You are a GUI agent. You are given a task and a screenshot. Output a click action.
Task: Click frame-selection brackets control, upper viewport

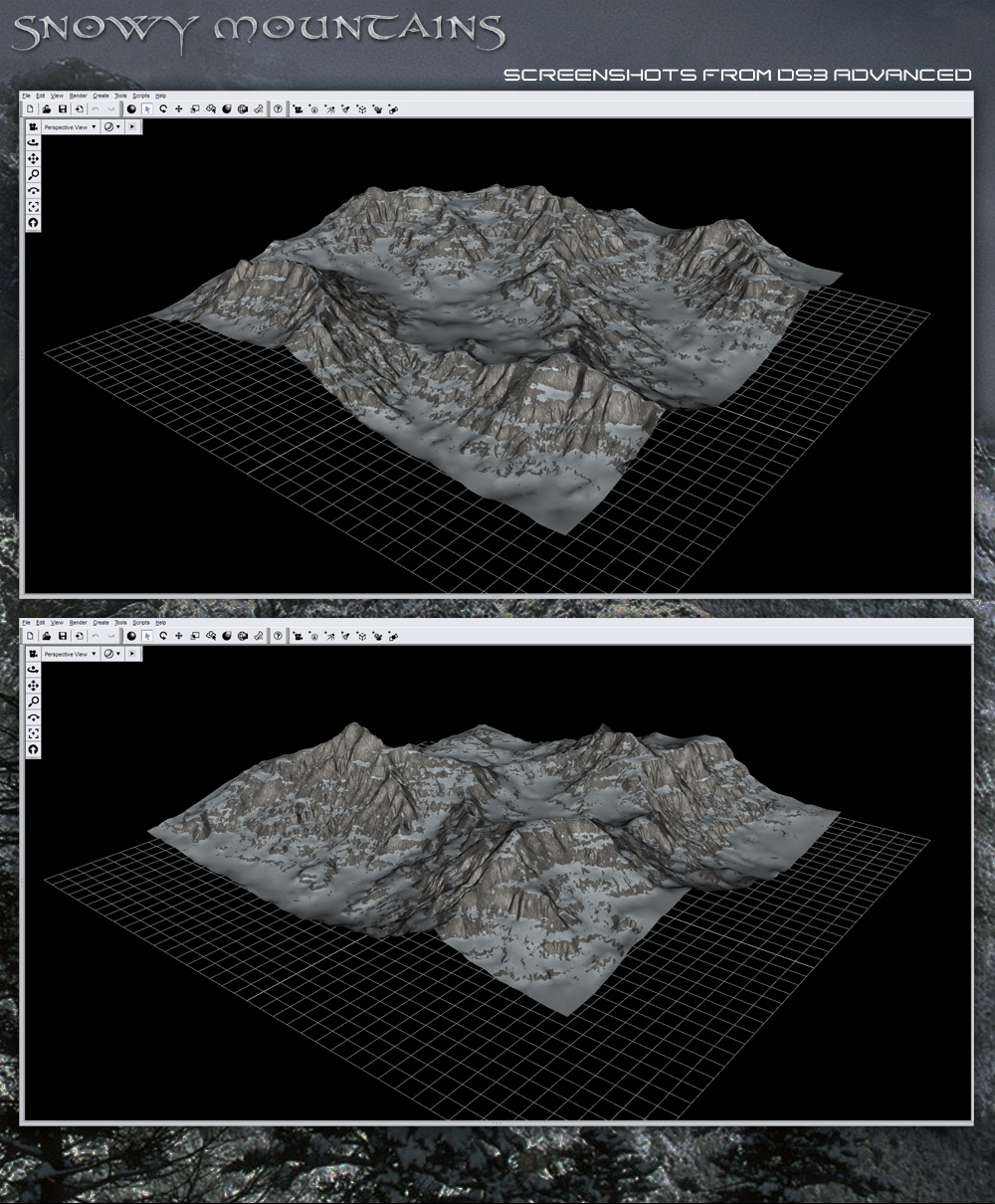point(34,206)
